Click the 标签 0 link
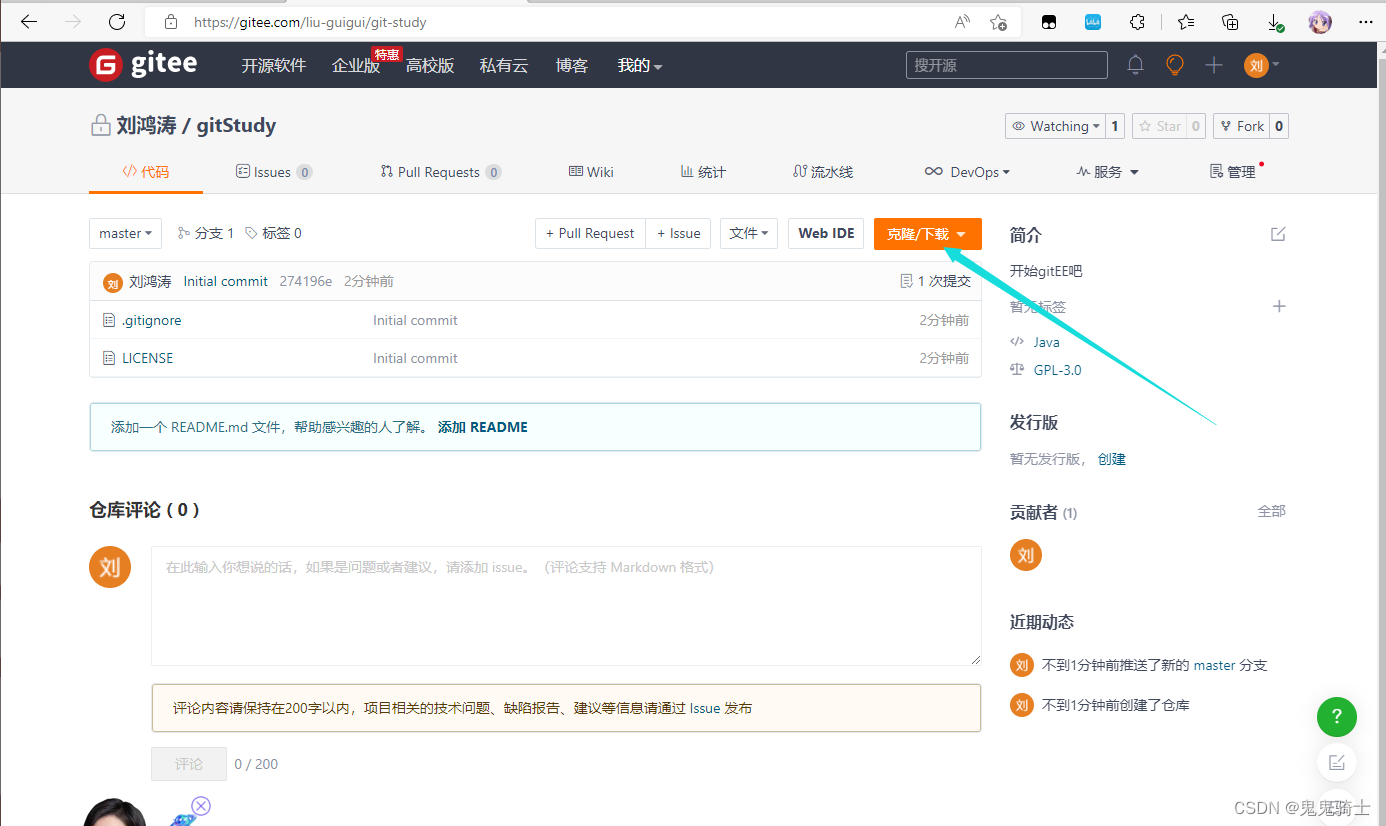The width and height of the screenshot is (1386, 826). pos(273,233)
